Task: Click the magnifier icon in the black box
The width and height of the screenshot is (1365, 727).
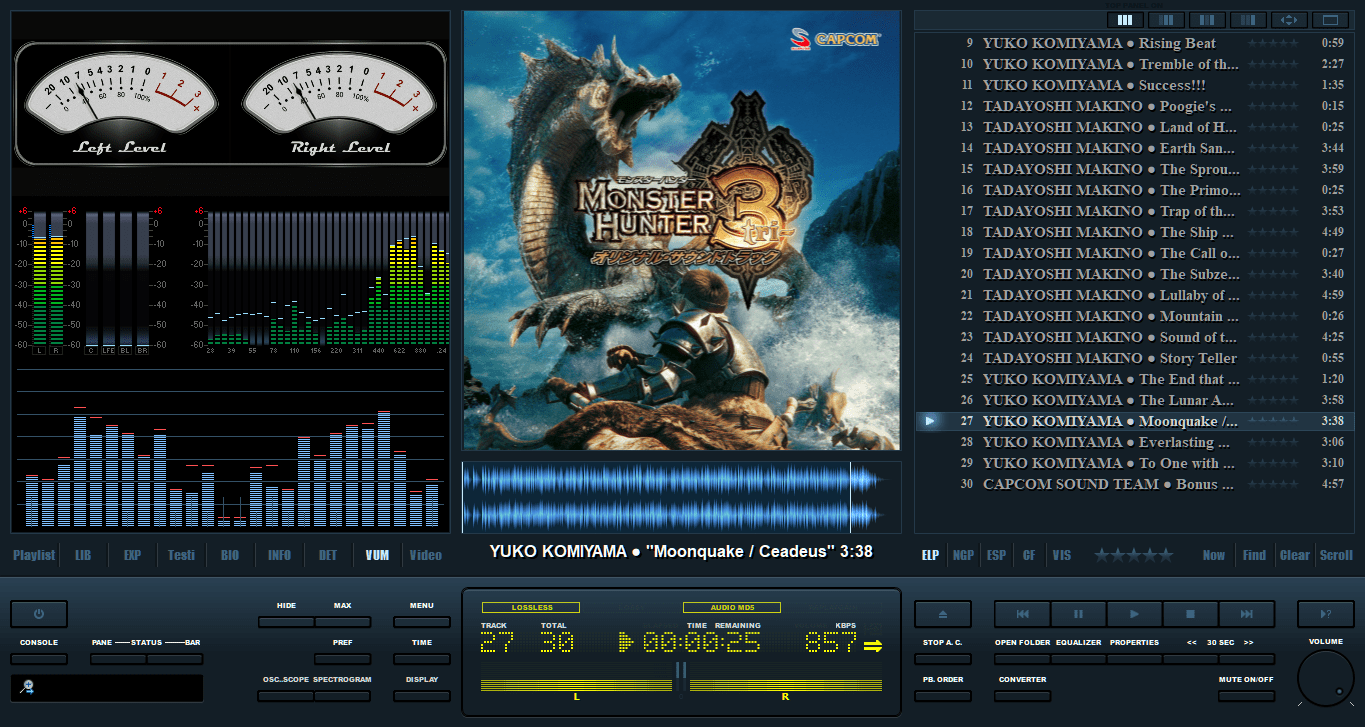Action: coord(28,687)
